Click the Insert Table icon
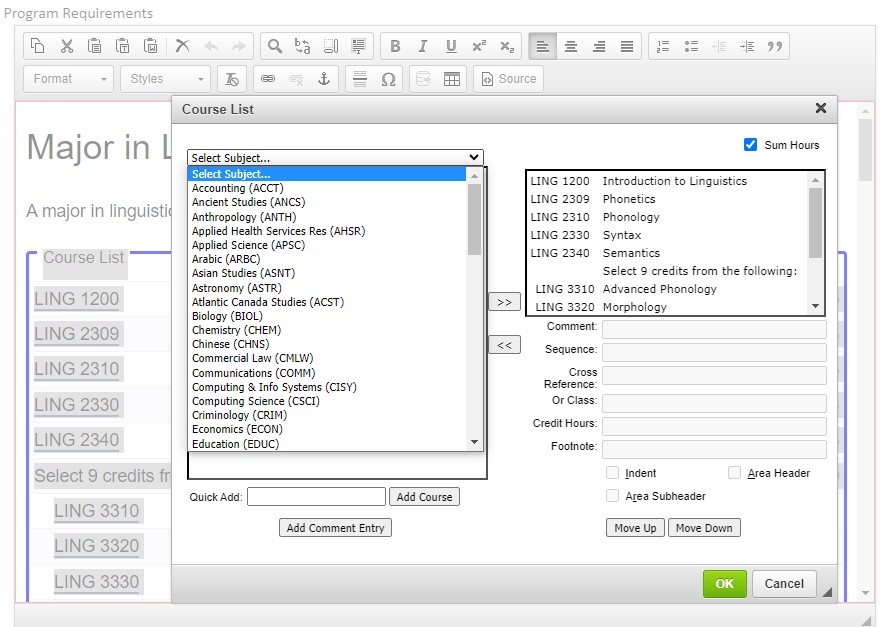 [x=452, y=79]
